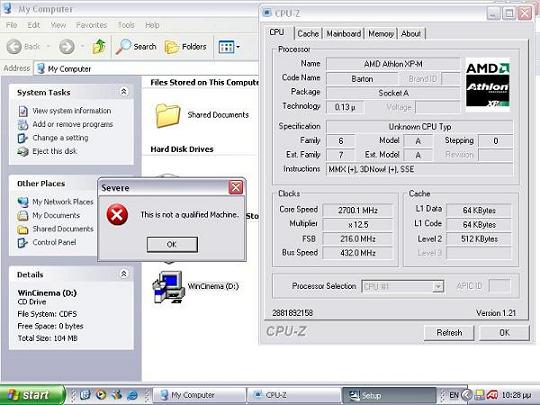The height and width of the screenshot is (405, 540).
Task: Click the Core Speed value 2700.1 MHz
Action: tap(357, 210)
